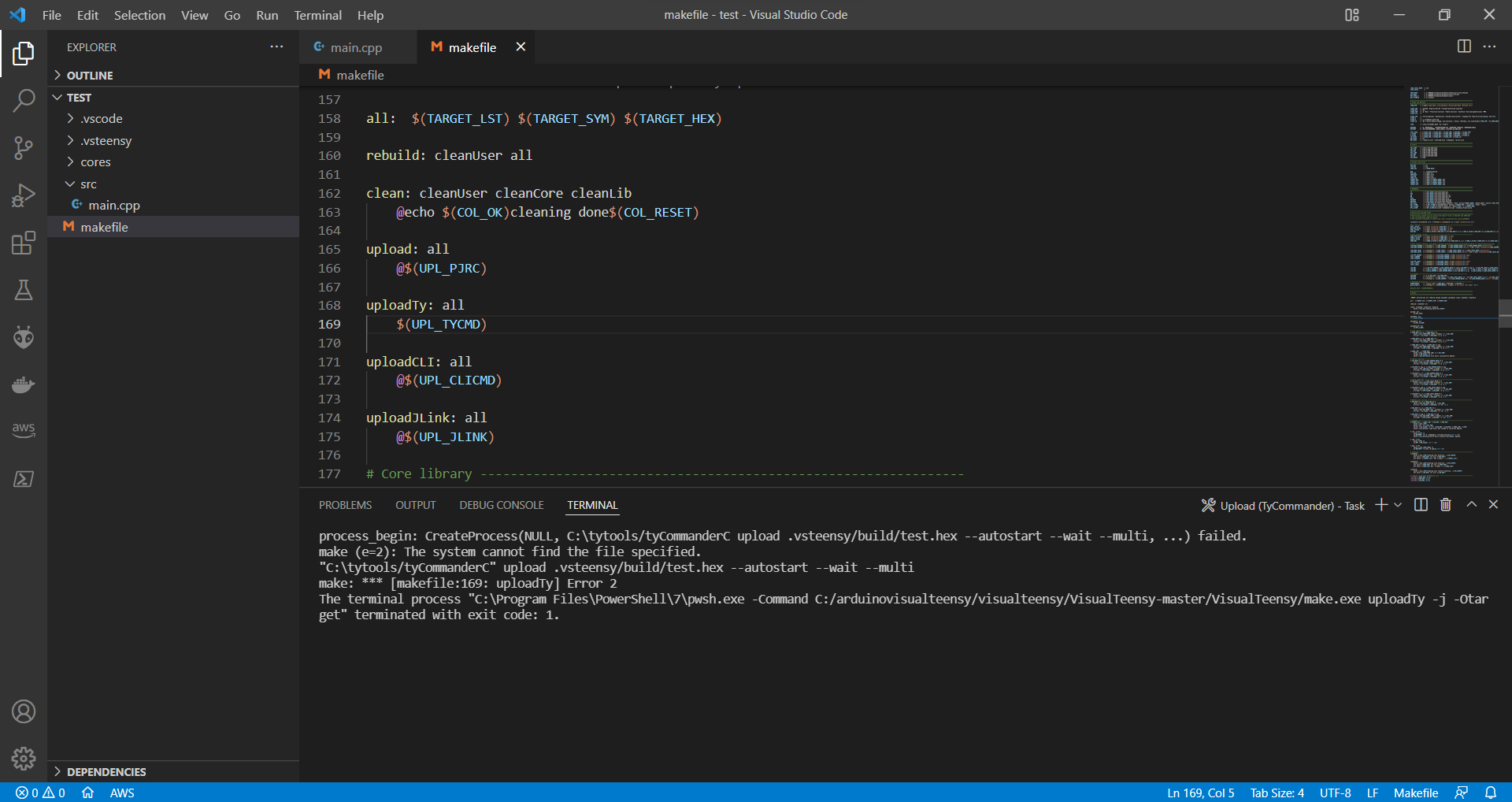Switch to the PROBLEMS tab

345,505
